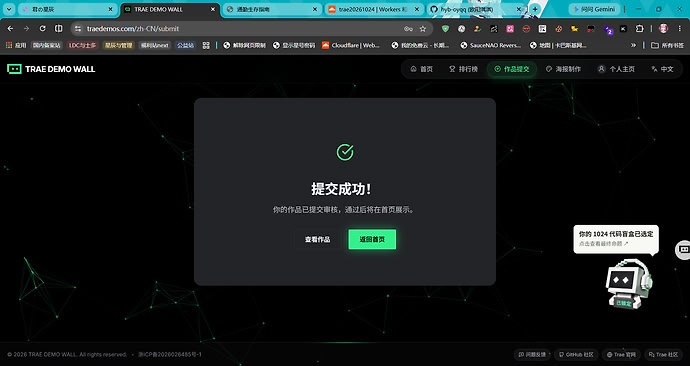The height and width of the screenshot is (366, 690).
Task: Expand the hidden bookmarks chevron
Action: (633, 45)
